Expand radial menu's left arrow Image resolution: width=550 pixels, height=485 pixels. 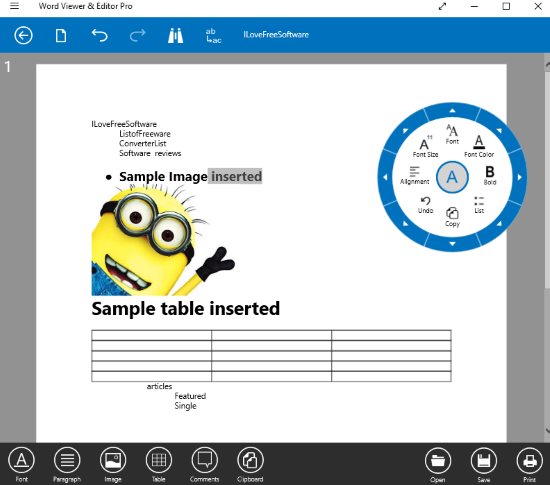(x=385, y=177)
